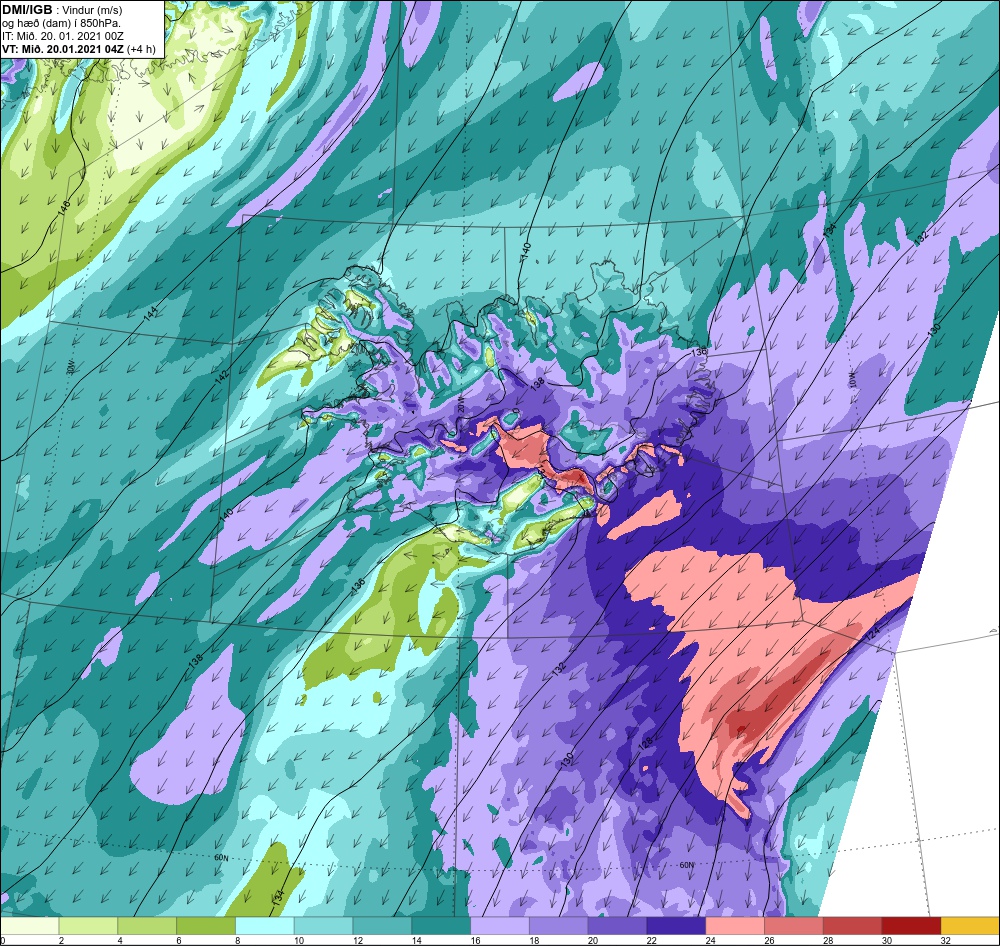Select the dark red 30–32 m/s legend swatch
This screenshot has width=1000, height=946.
[911, 926]
